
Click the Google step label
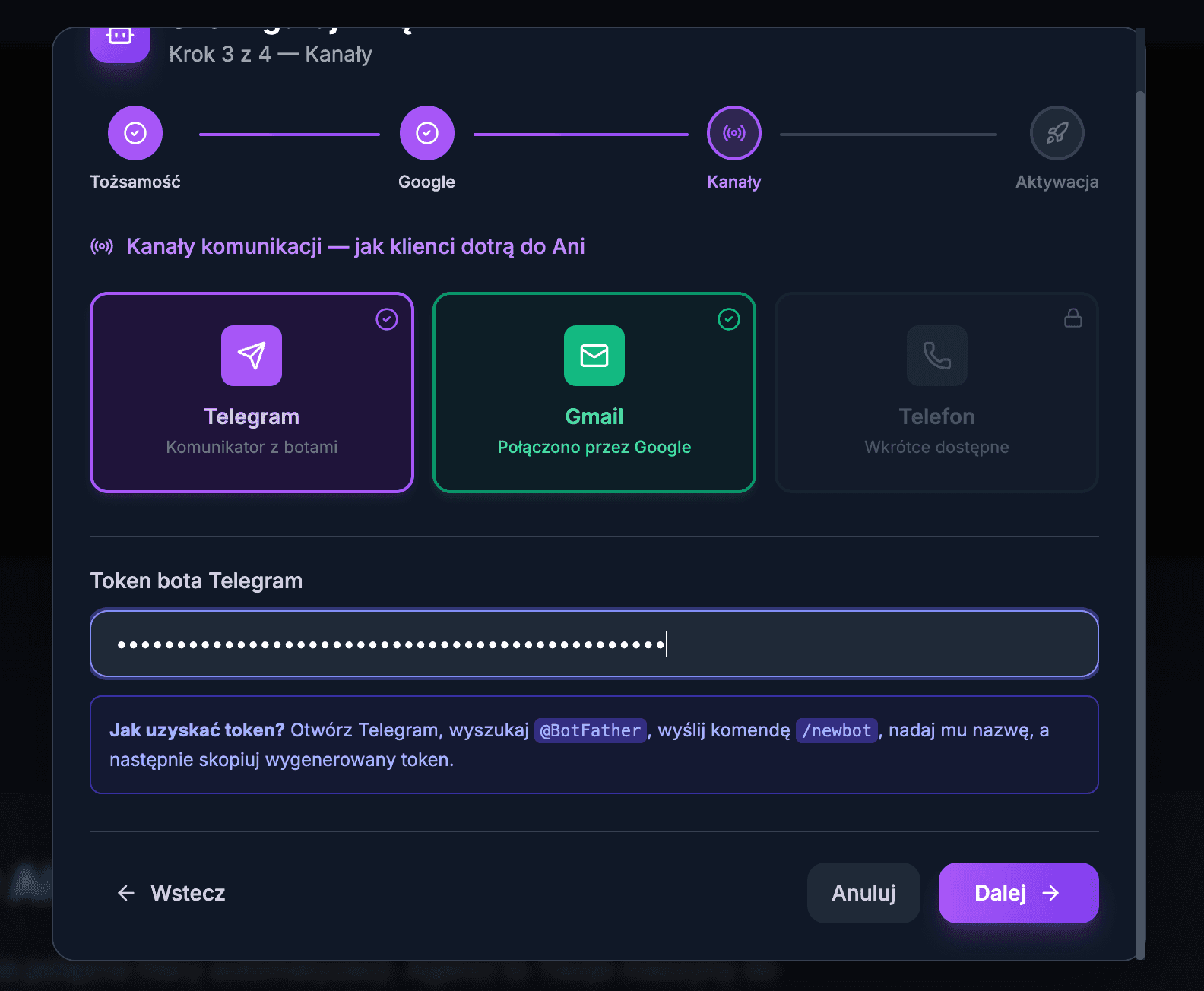coord(427,182)
